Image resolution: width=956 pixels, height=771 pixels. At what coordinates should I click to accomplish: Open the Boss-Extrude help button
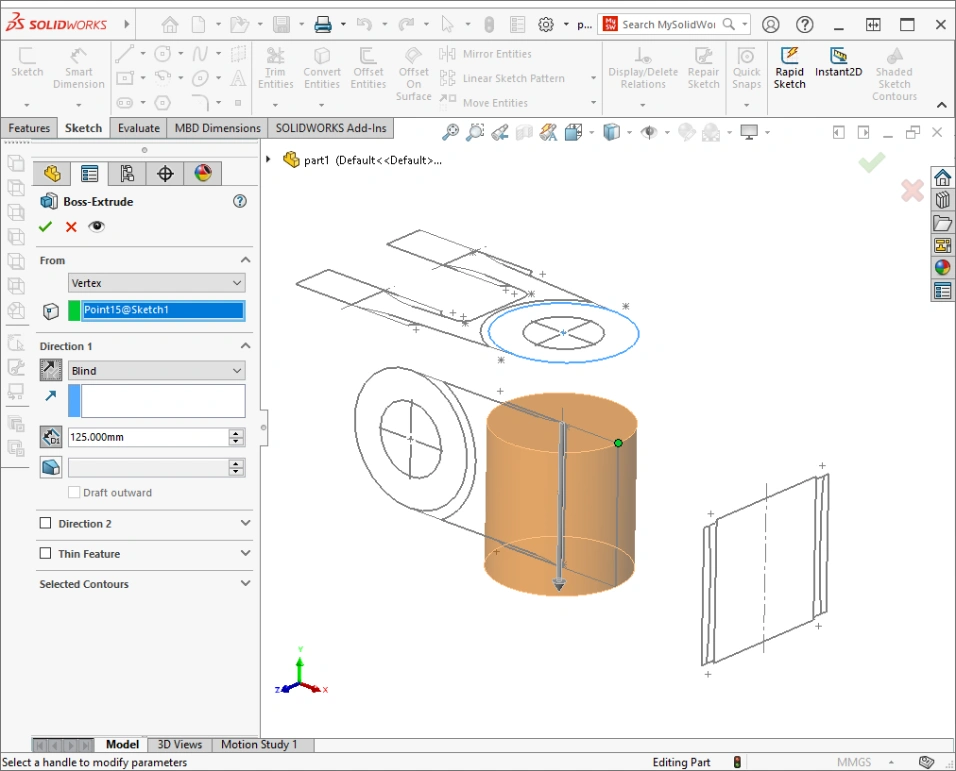(239, 201)
